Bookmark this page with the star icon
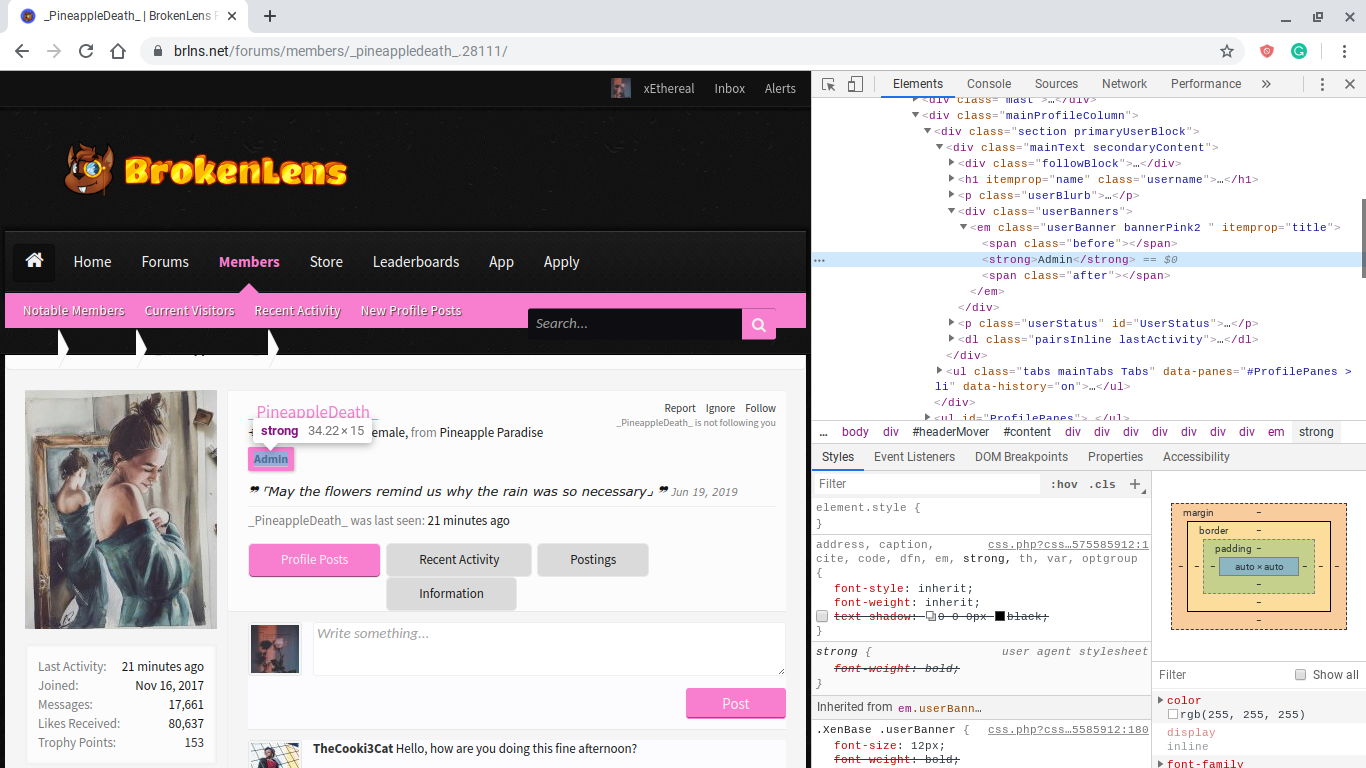 1227,51
